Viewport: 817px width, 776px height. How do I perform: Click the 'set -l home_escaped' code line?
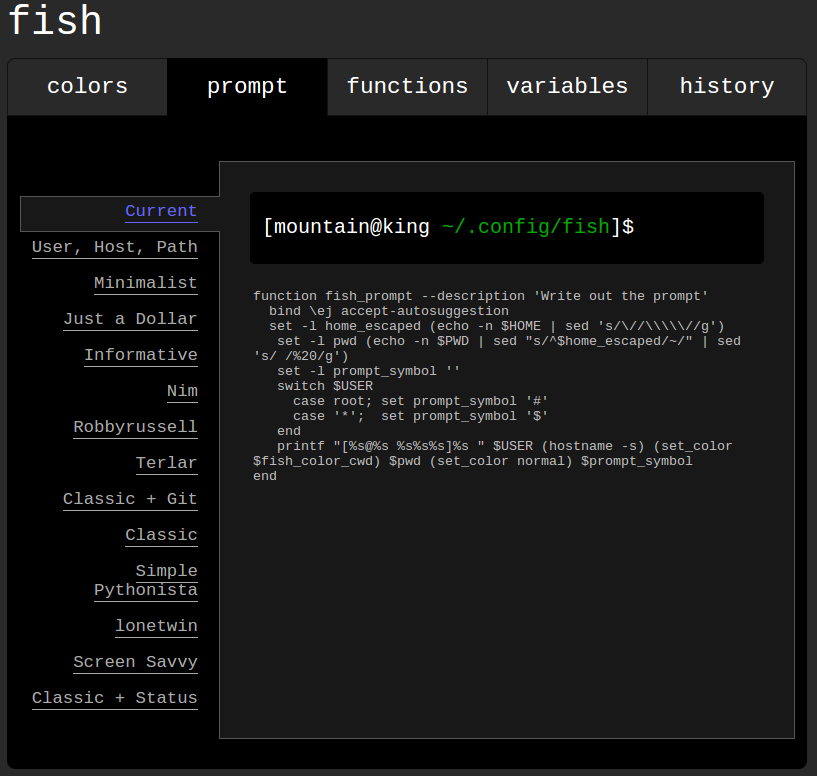(497, 326)
